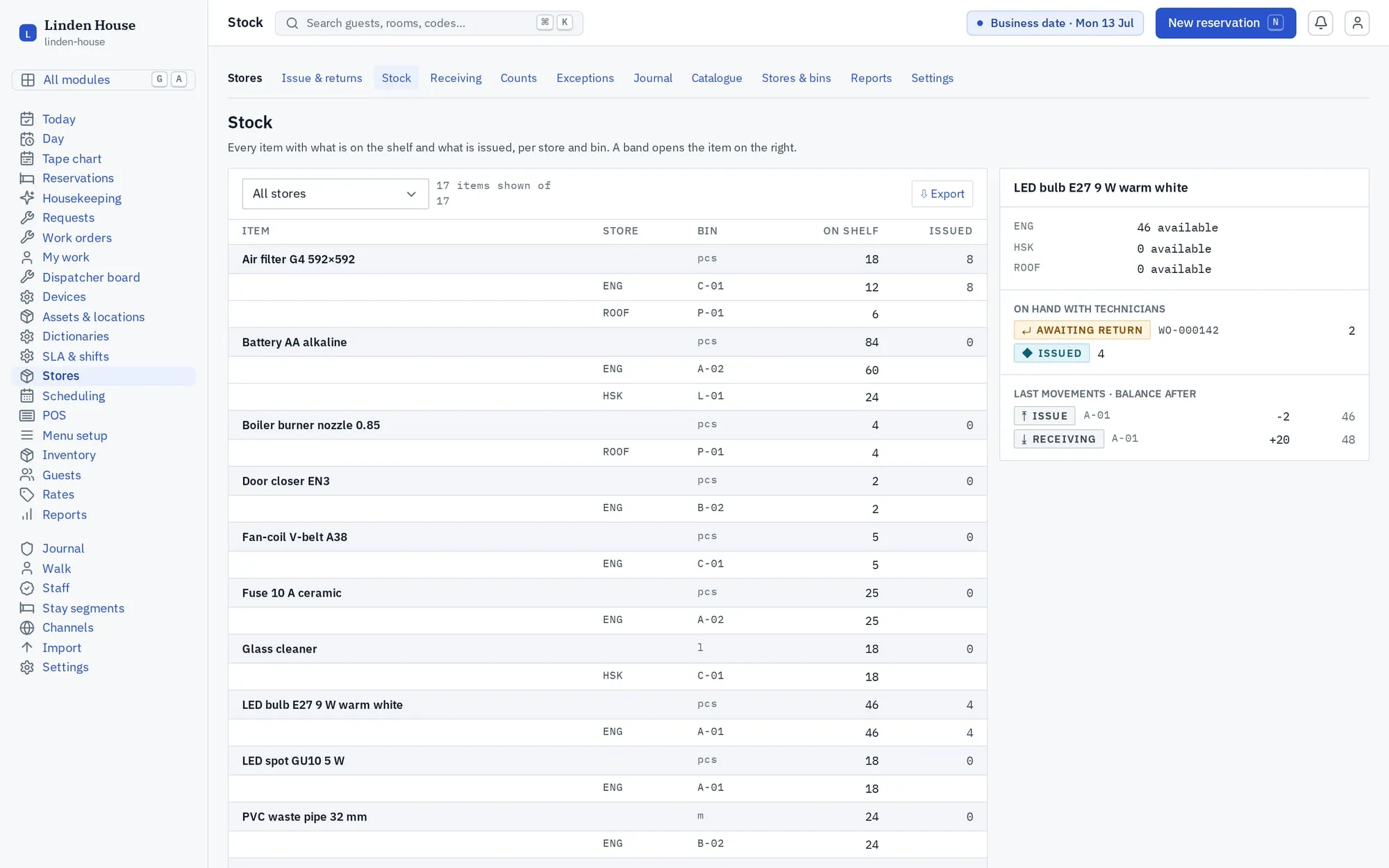This screenshot has height=868, width=1389.
Task: Open user profile icon
Action: point(1356,23)
